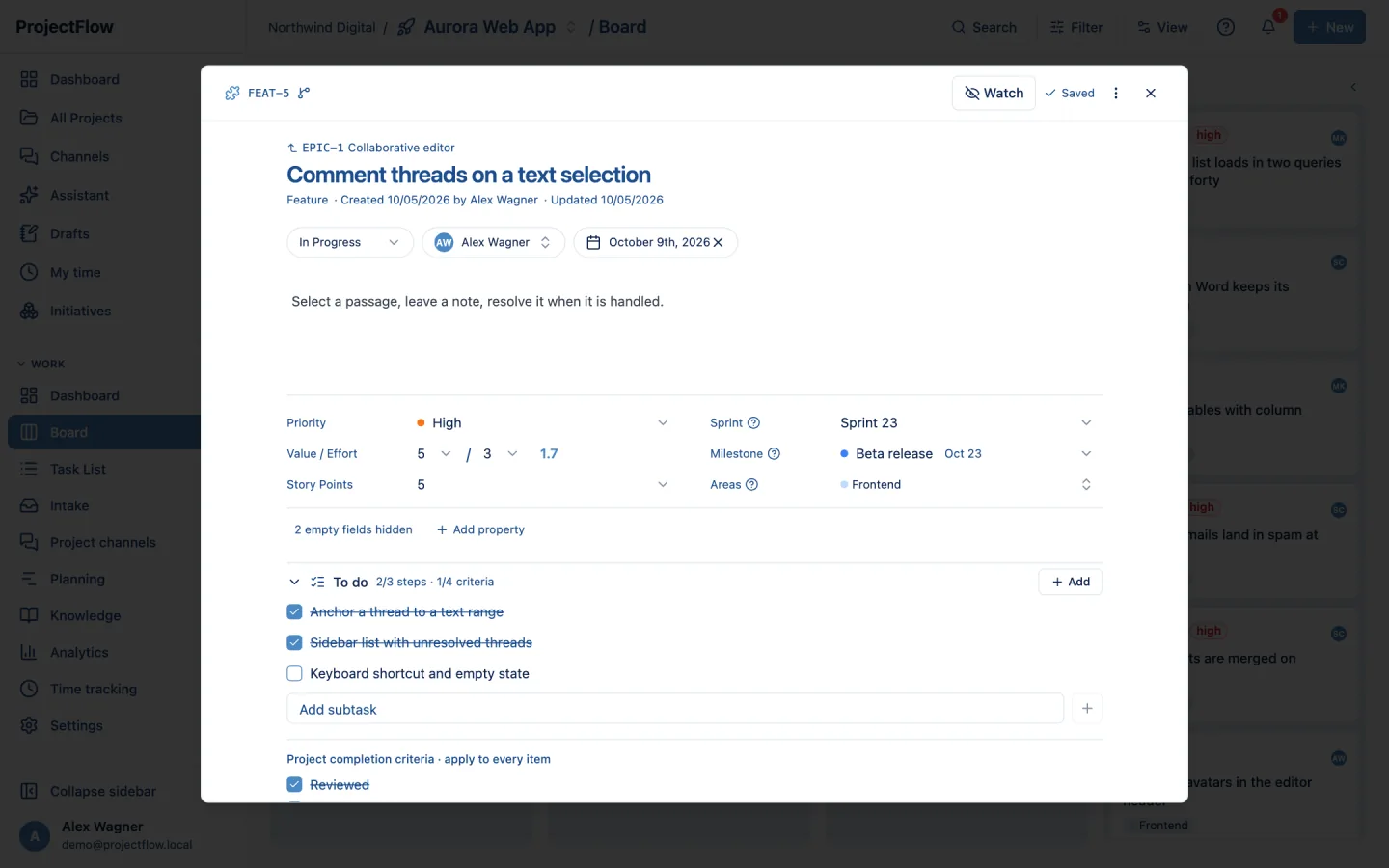Open the Frontend areas selector
1389x868 pixels.
(967, 485)
